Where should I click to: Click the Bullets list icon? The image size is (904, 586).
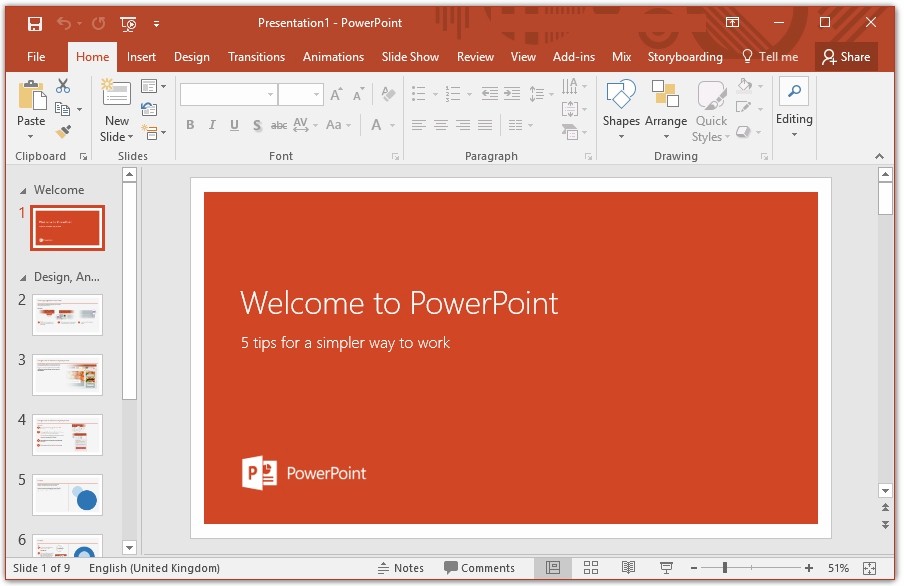[419, 93]
